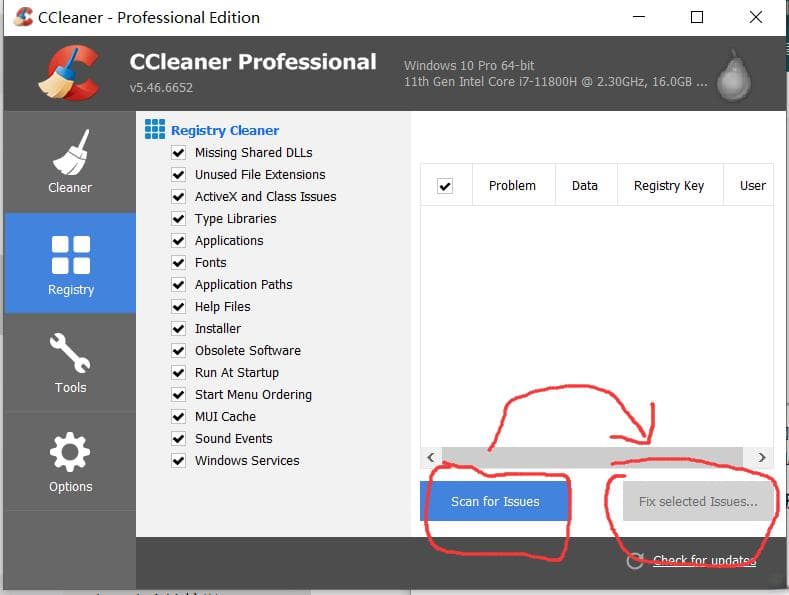The height and width of the screenshot is (595, 789).
Task: Click the CCleaner Professional title in header
Action: [253, 62]
